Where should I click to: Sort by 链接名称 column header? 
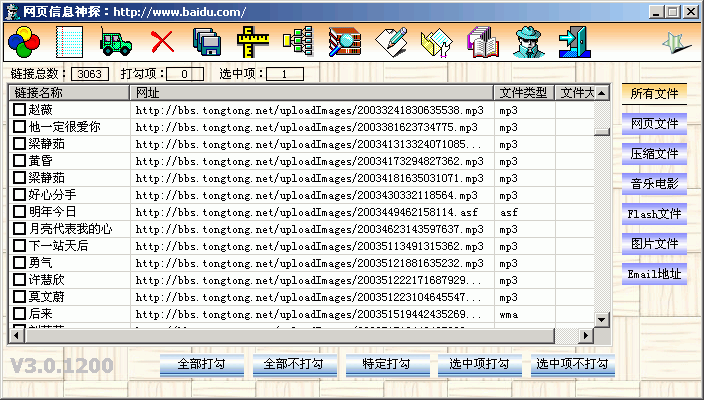(x=69, y=93)
